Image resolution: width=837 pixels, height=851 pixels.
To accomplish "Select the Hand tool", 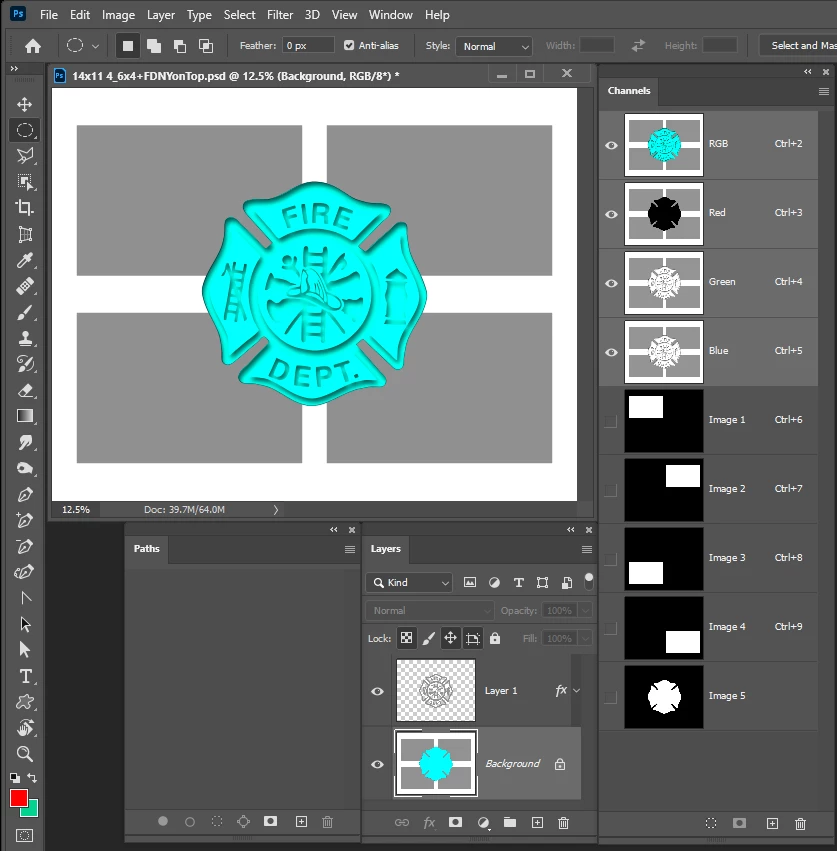I will coord(24,727).
